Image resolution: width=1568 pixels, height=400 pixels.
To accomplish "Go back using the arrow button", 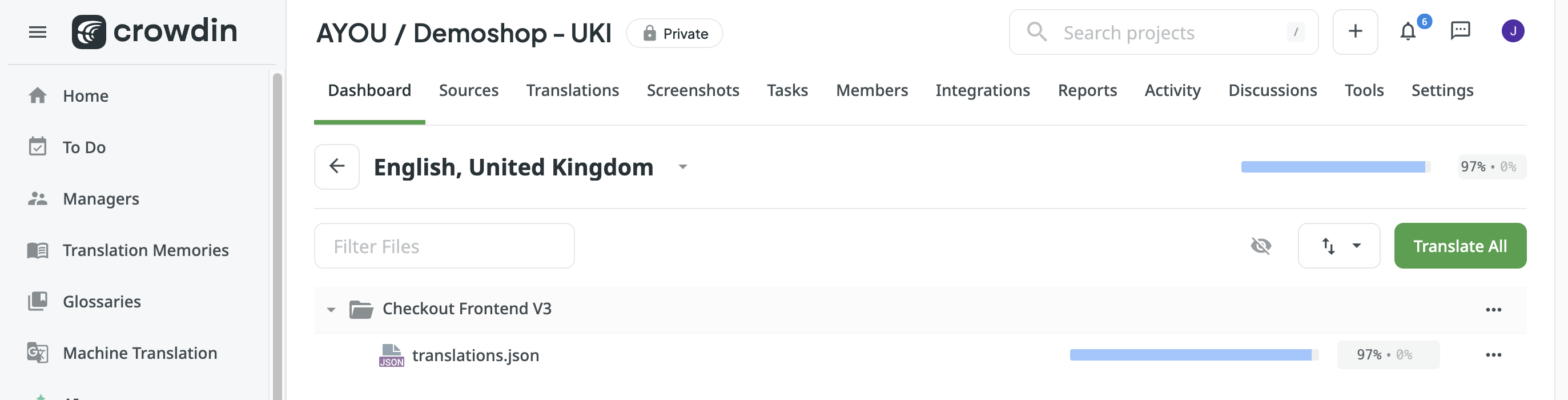I will (336, 166).
